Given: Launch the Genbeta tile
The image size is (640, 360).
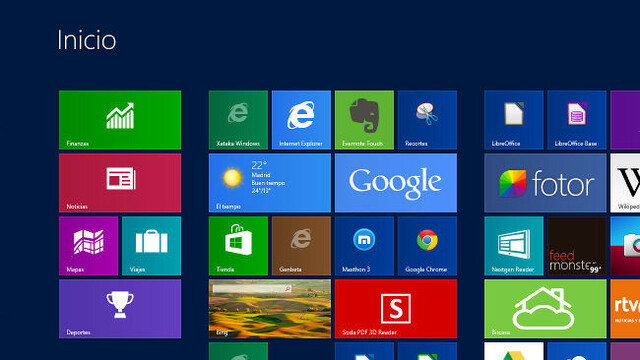Looking at the screenshot, I should 301,246.
